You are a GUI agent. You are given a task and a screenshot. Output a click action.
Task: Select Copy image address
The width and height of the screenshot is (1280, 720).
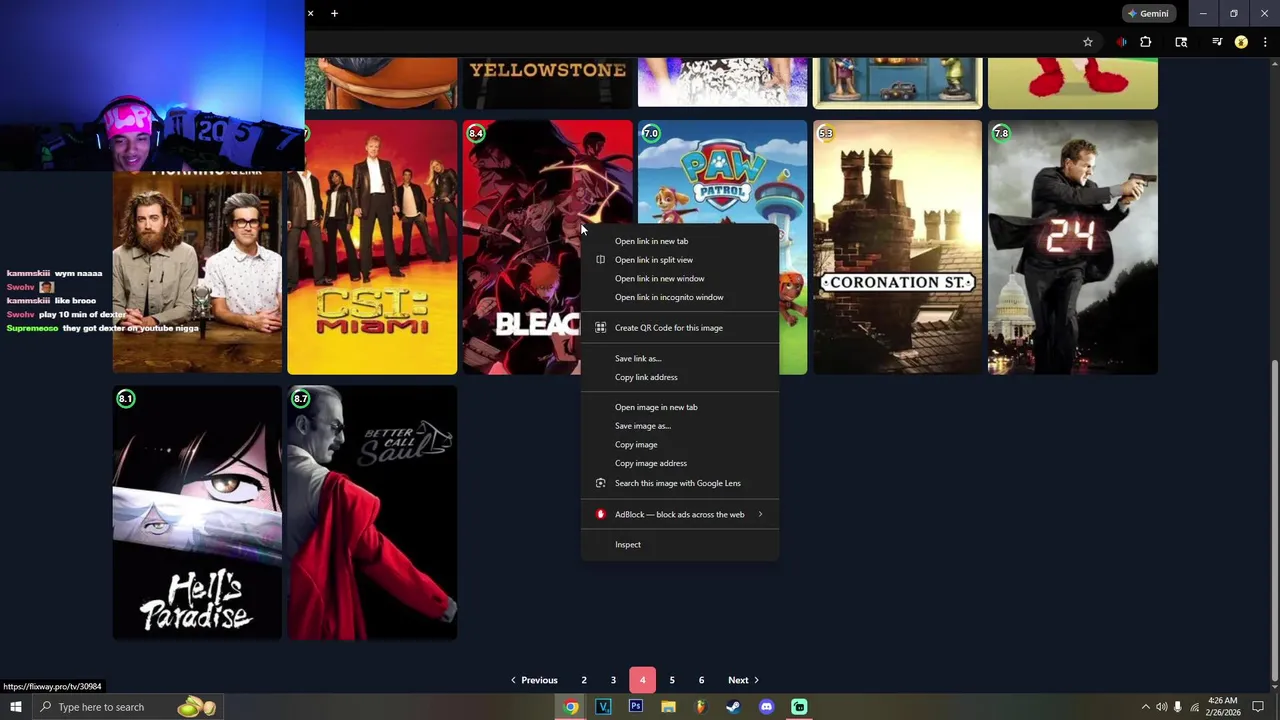point(680,463)
